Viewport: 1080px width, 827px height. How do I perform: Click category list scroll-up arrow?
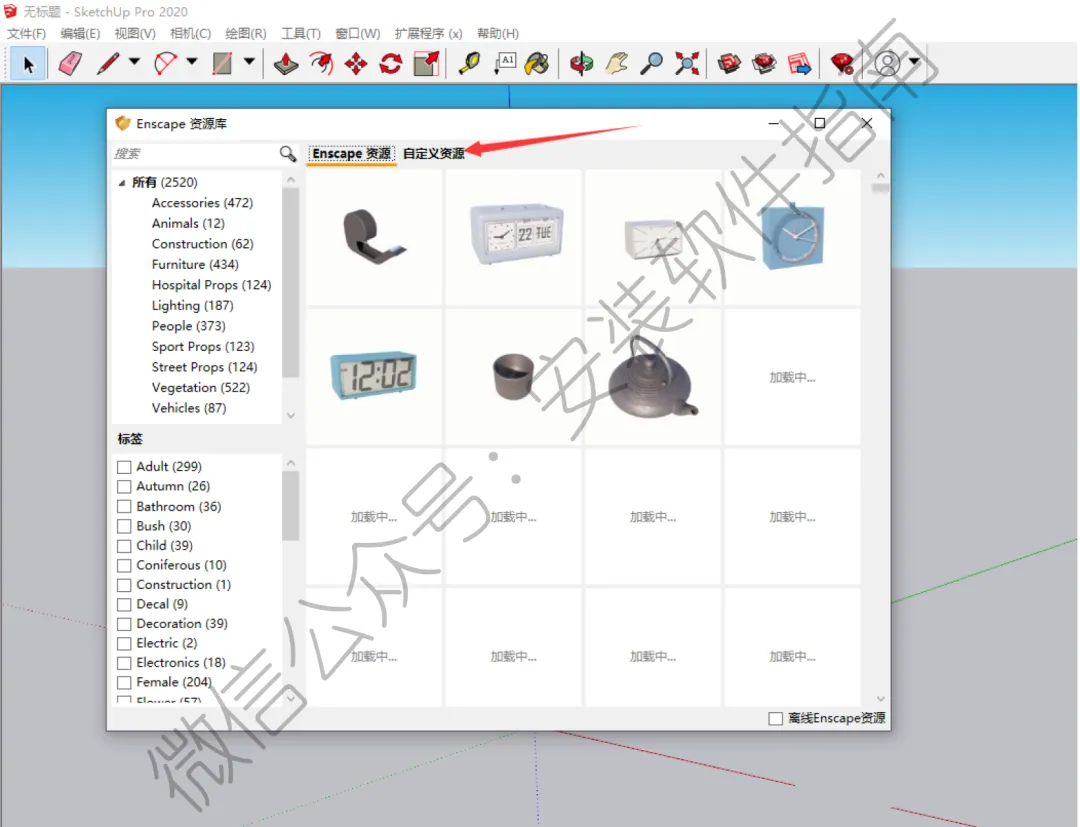(291, 180)
